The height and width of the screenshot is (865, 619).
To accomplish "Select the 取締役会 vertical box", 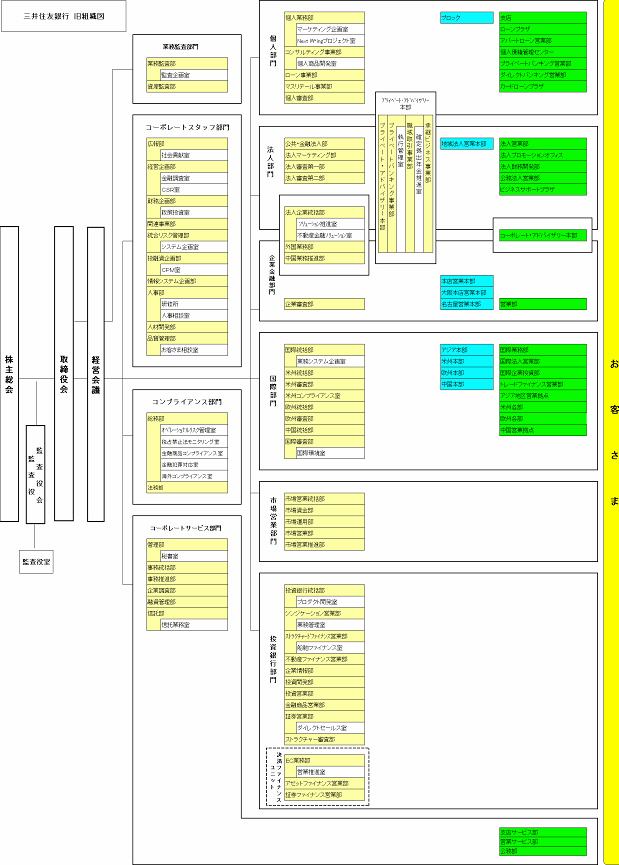I will point(63,373).
